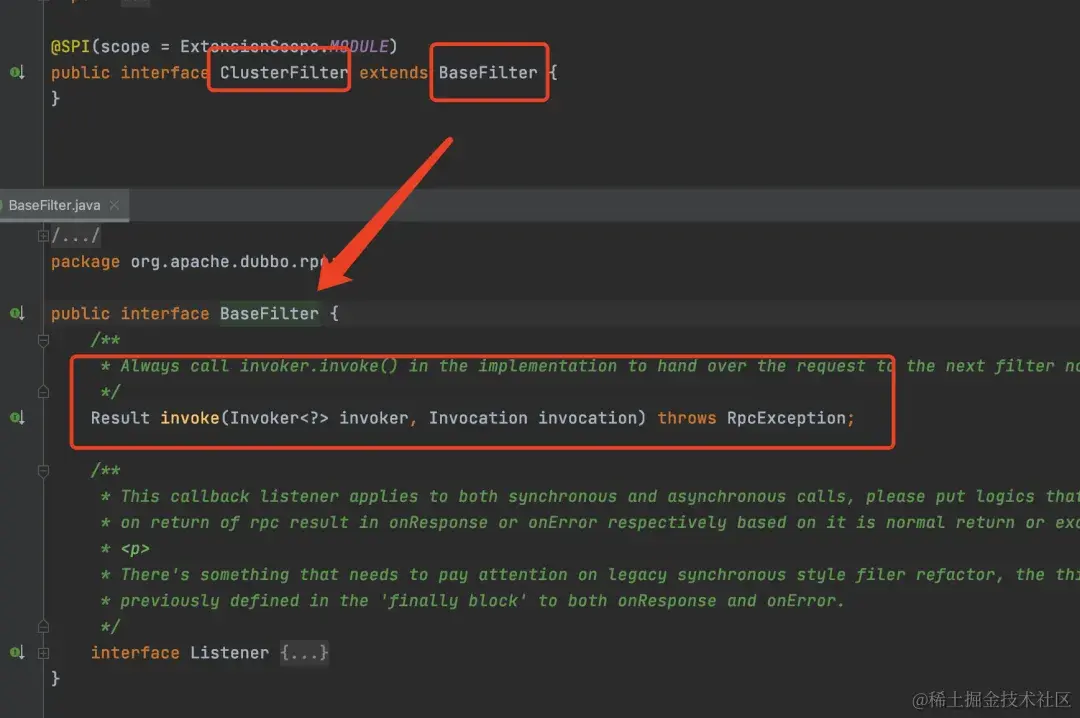Click the 'on return of rpc result' comment line
Screen dimensions: 1080x718
coord(590,522)
